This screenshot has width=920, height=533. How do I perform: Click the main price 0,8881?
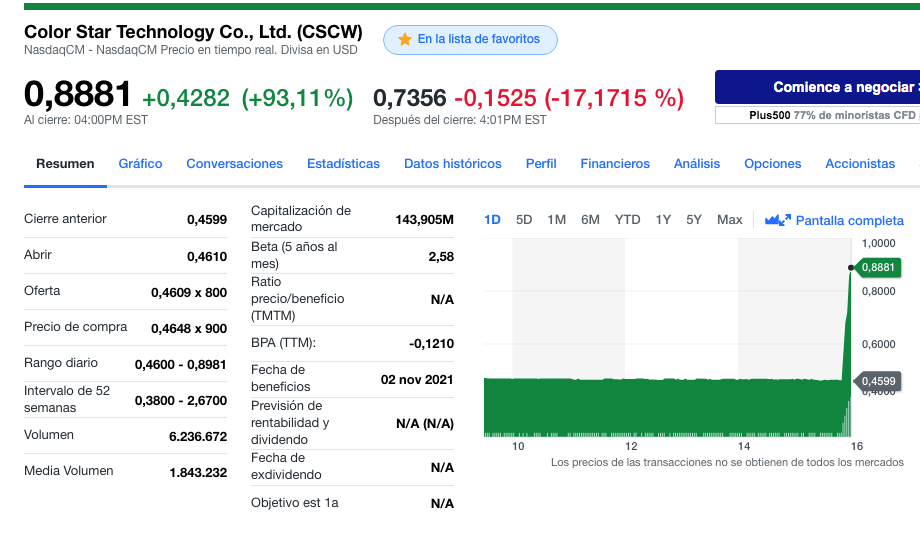[x=77, y=95]
